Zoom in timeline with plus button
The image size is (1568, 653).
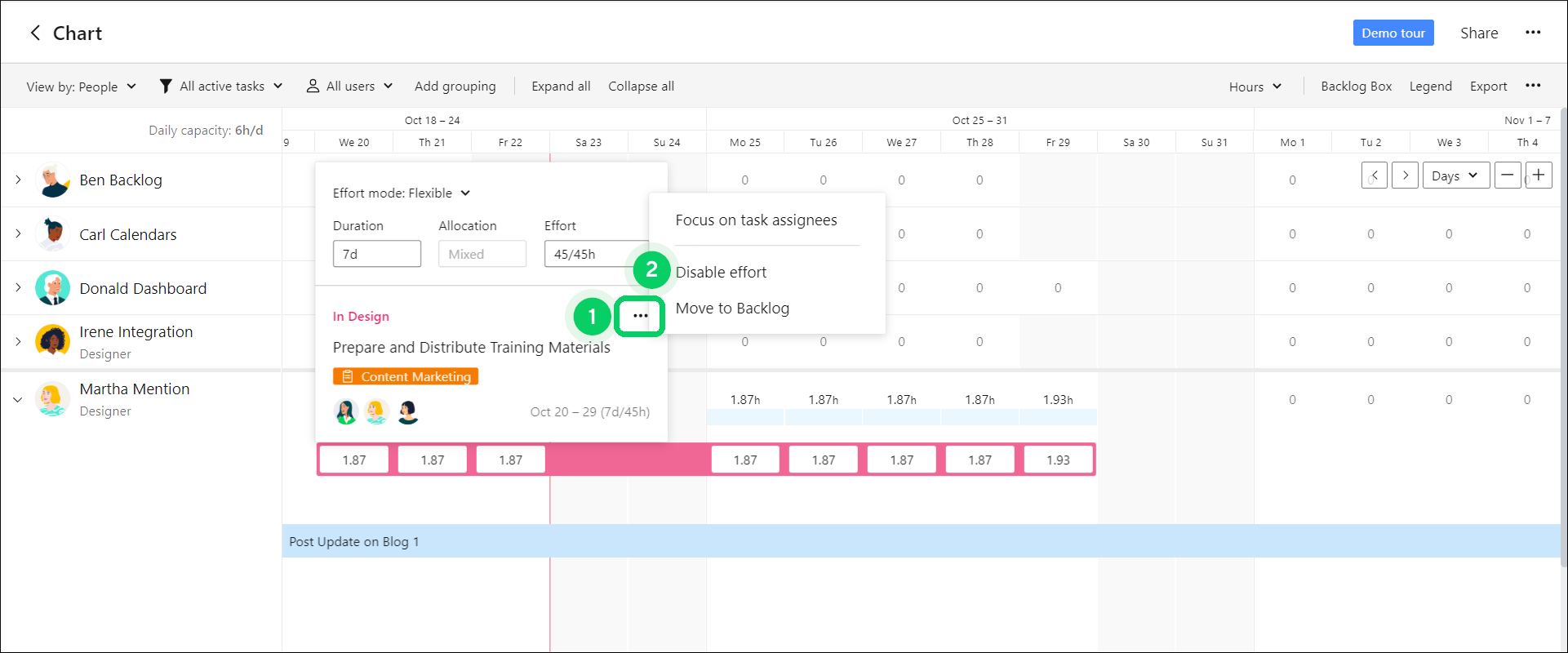(x=1539, y=175)
